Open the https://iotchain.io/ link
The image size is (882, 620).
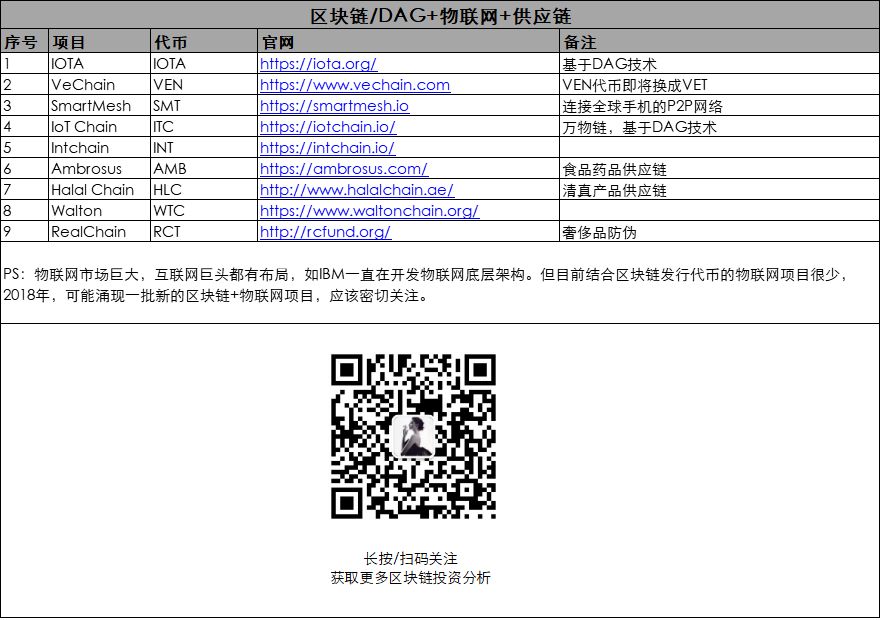click(328, 127)
